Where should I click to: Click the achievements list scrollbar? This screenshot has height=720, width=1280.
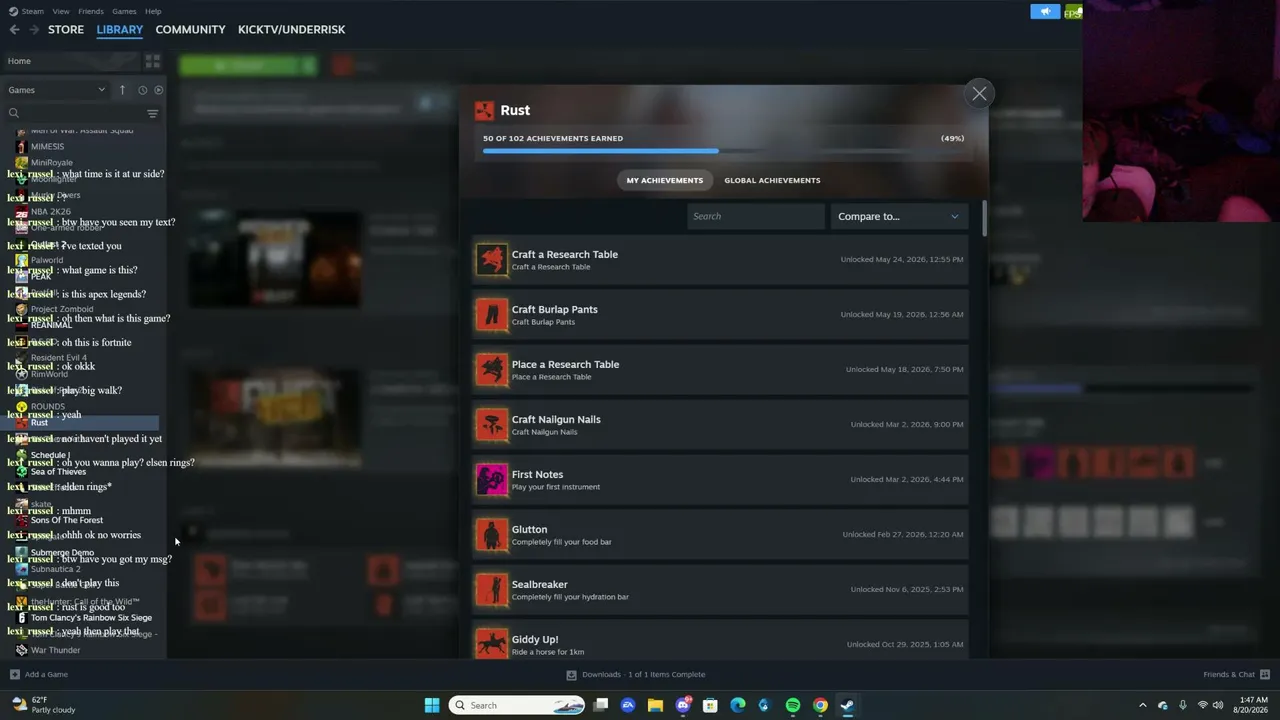985,219
